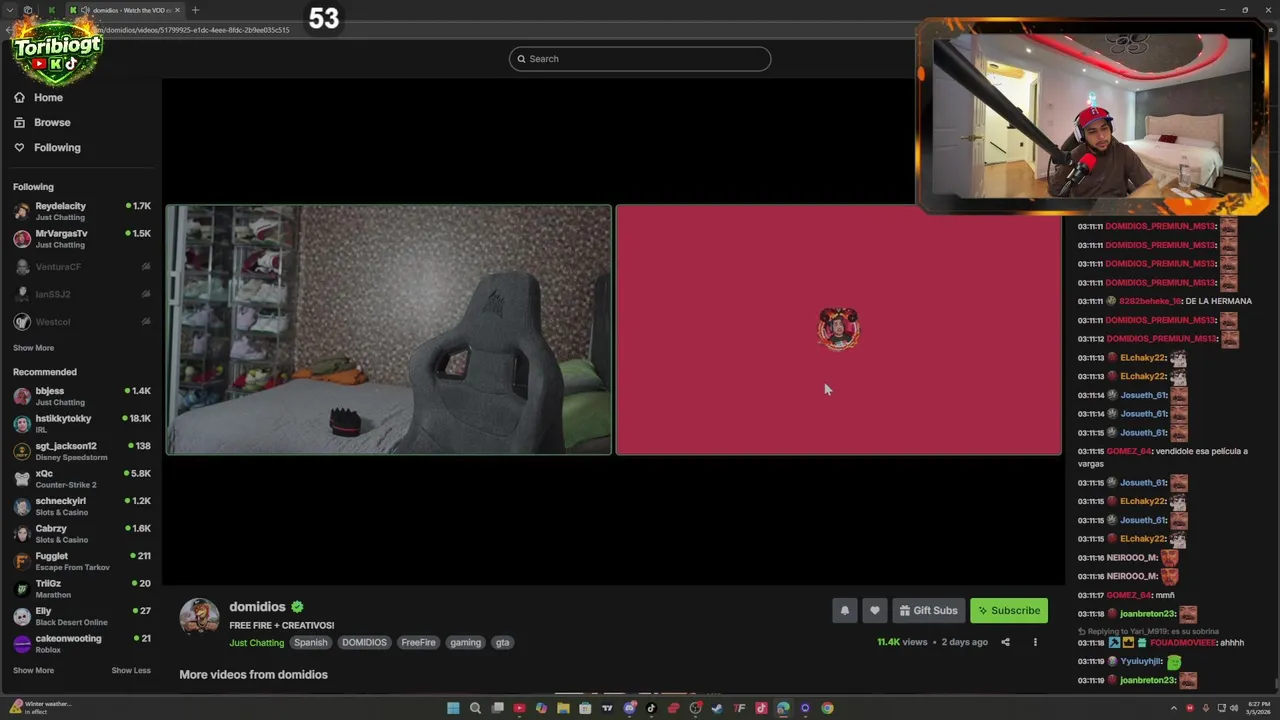Click the green Subscribe button
Screen dimensions: 1280x720
pyautogui.click(x=1009, y=611)
